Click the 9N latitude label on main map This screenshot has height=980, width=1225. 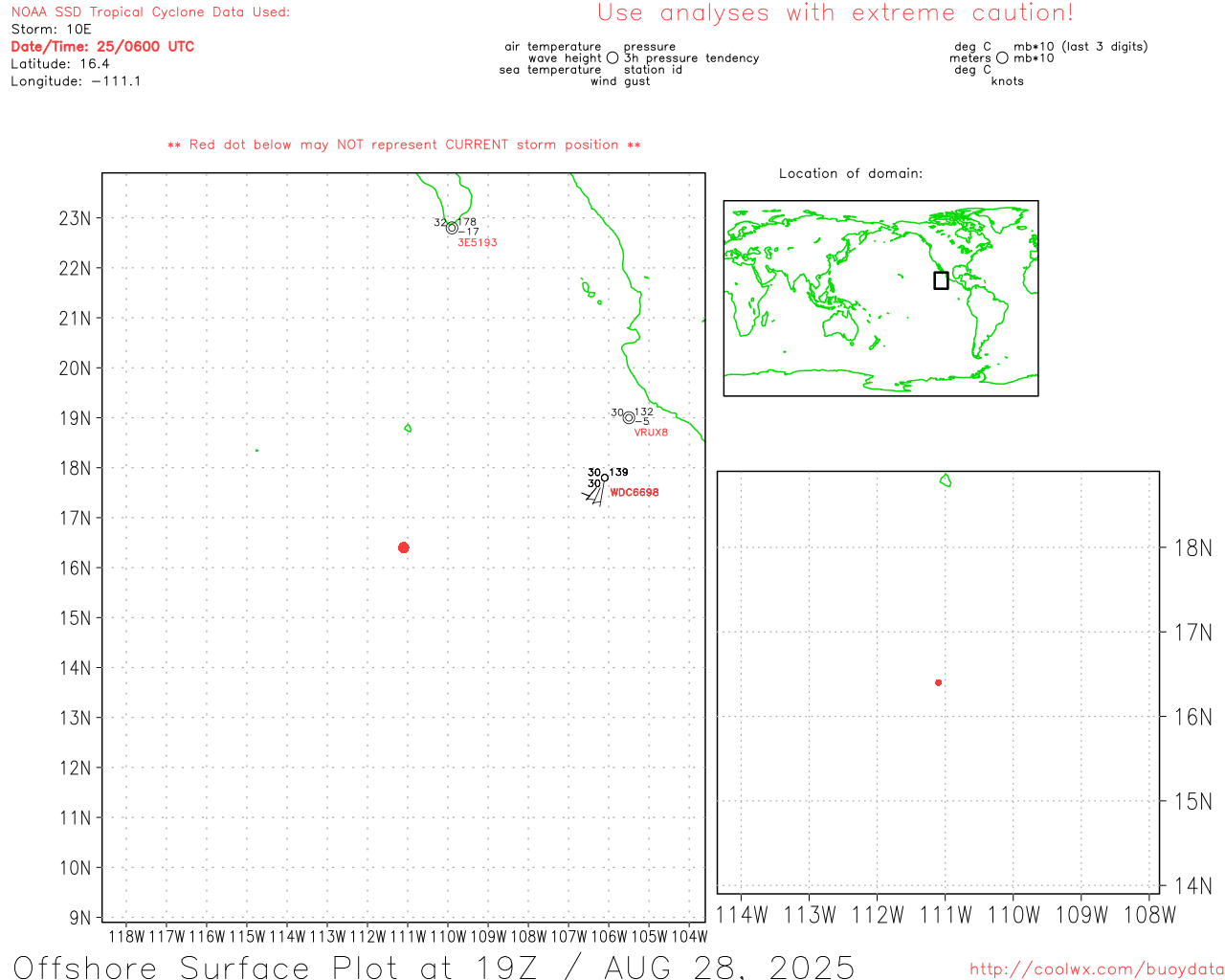tap(80, 918)
